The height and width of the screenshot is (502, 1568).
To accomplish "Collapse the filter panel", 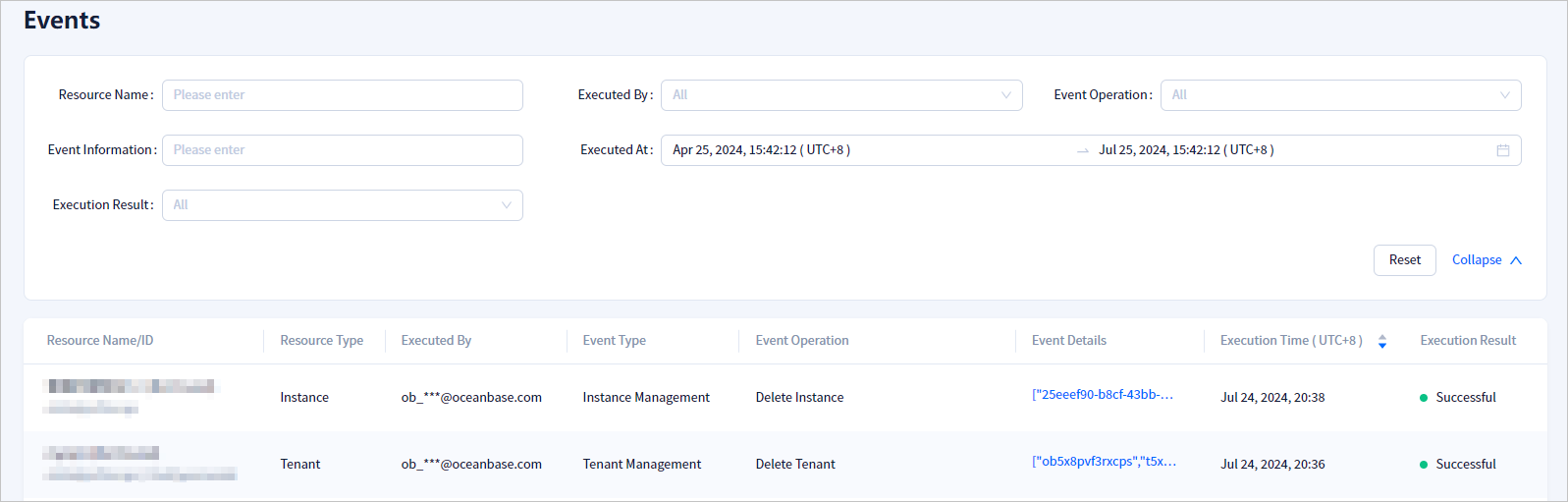I will click(1486, 260).
